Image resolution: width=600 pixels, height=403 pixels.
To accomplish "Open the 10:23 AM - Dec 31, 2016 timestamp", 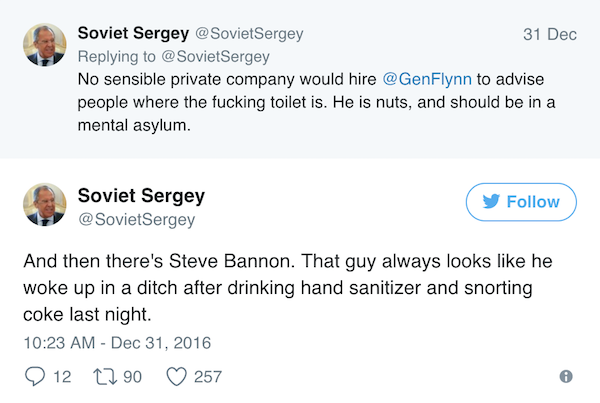I will click(x=117, y=344).
